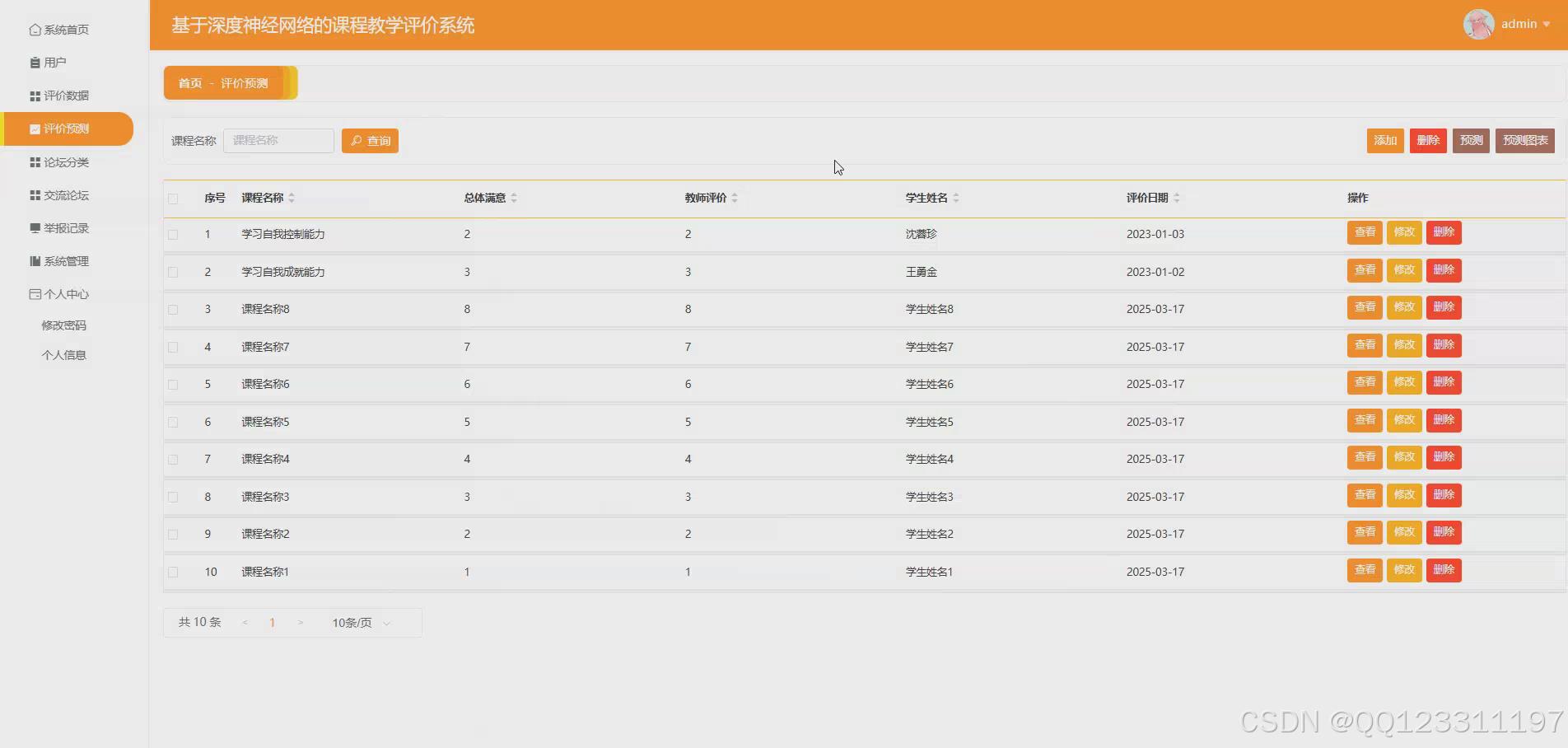1568x748 pixels.
Task: Select the checkbox for 课程名称8
Action: [173, 310]
